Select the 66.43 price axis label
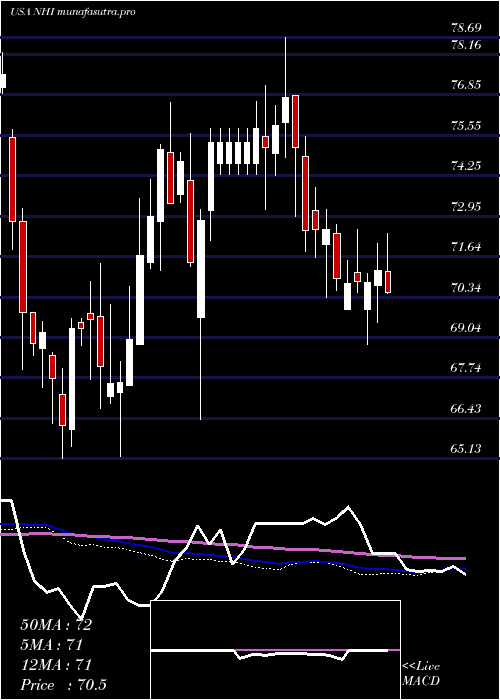The height and width of the screenshot is (700, 500). (466, 408)
